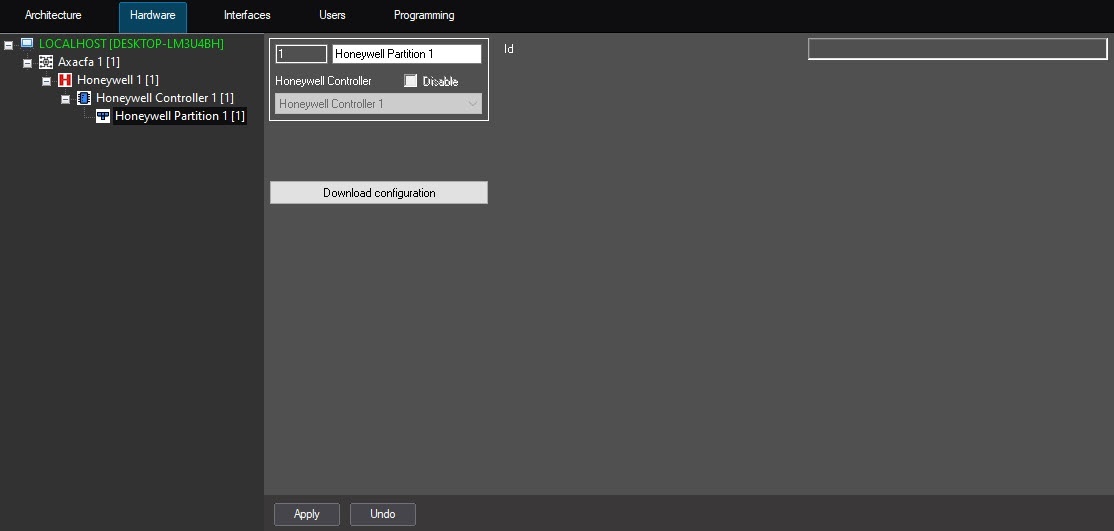Select Honeywell Controller 1 [1] tree item
This screenshot has height=531, width=1114.
(165, 98)
